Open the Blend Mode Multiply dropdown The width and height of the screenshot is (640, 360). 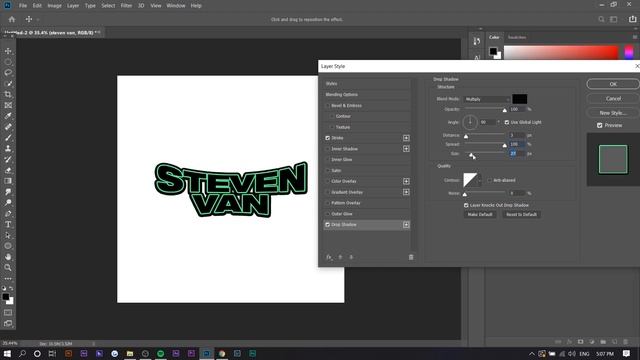coord(487,99)
